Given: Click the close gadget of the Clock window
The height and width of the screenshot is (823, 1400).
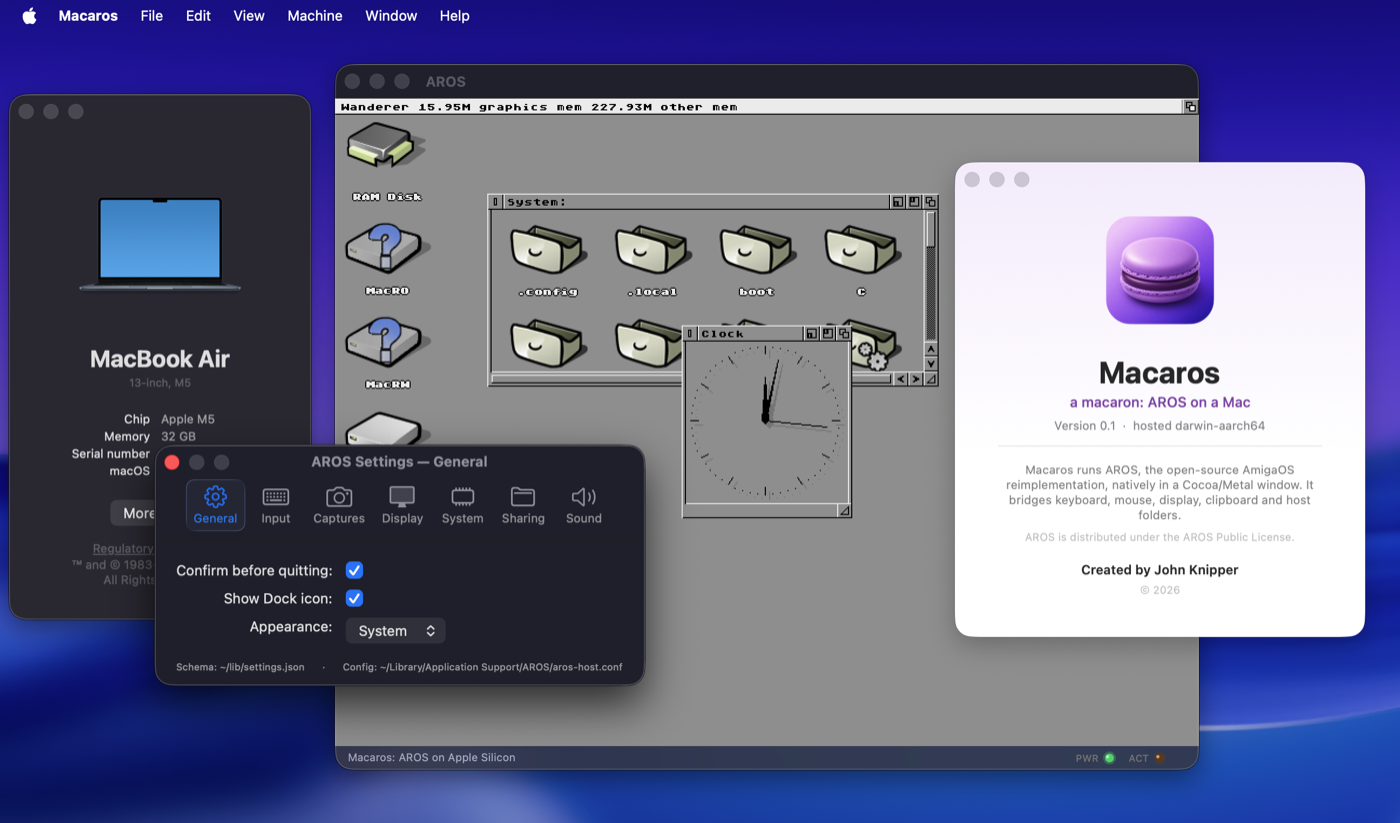Looking at the screenshot, I should pos(690,334).
